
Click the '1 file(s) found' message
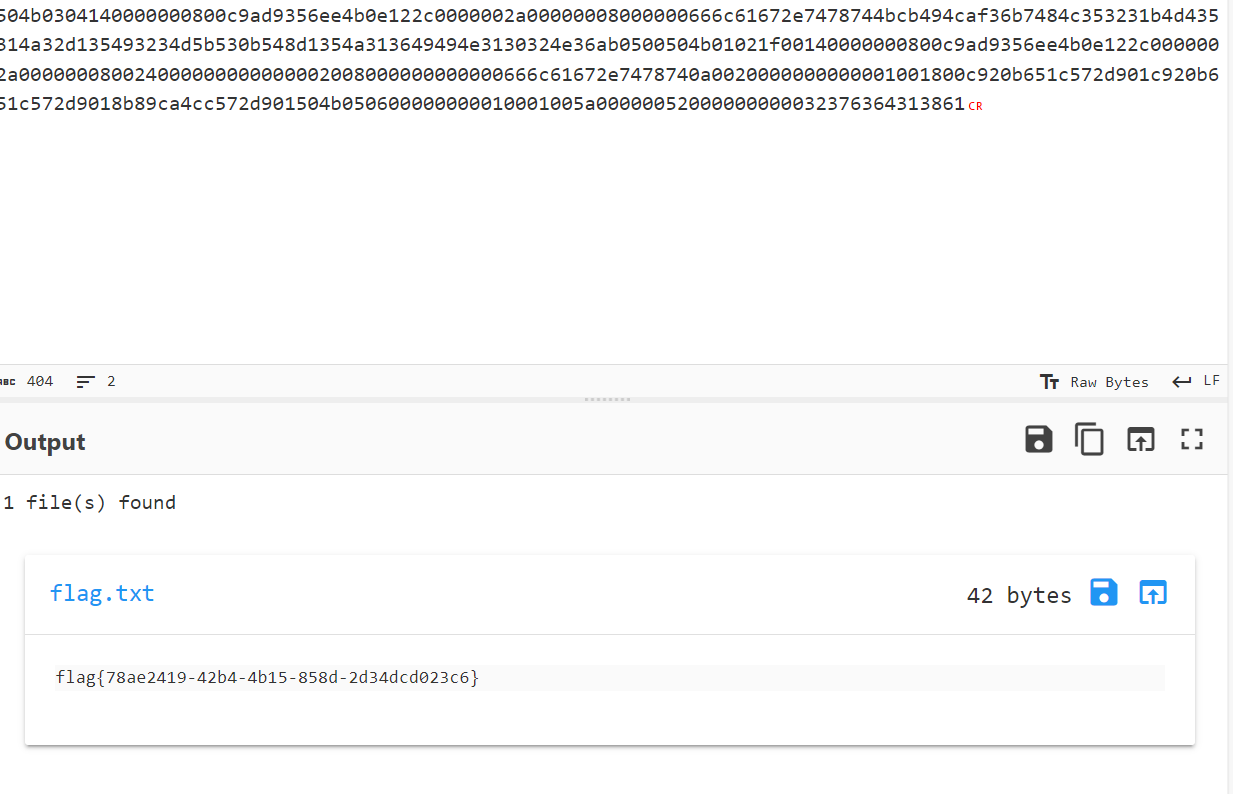pos(89,502)
